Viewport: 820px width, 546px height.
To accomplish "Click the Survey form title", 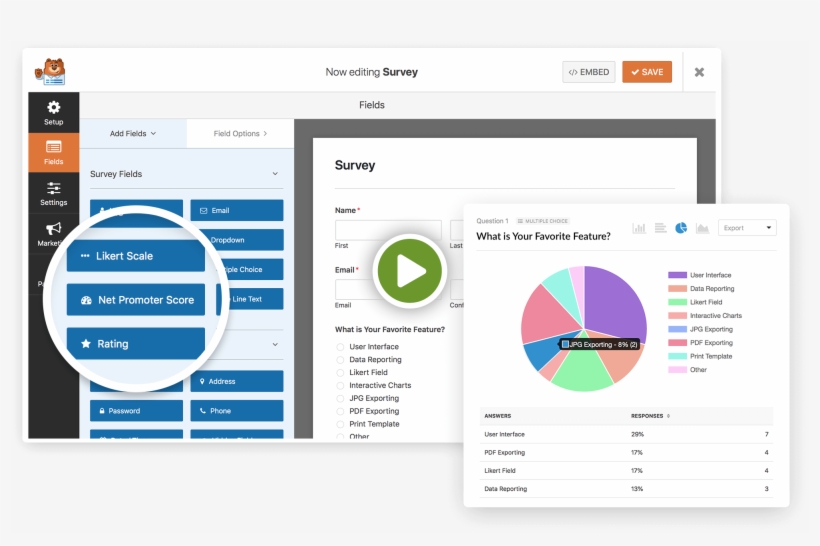I will click(355, 165).
